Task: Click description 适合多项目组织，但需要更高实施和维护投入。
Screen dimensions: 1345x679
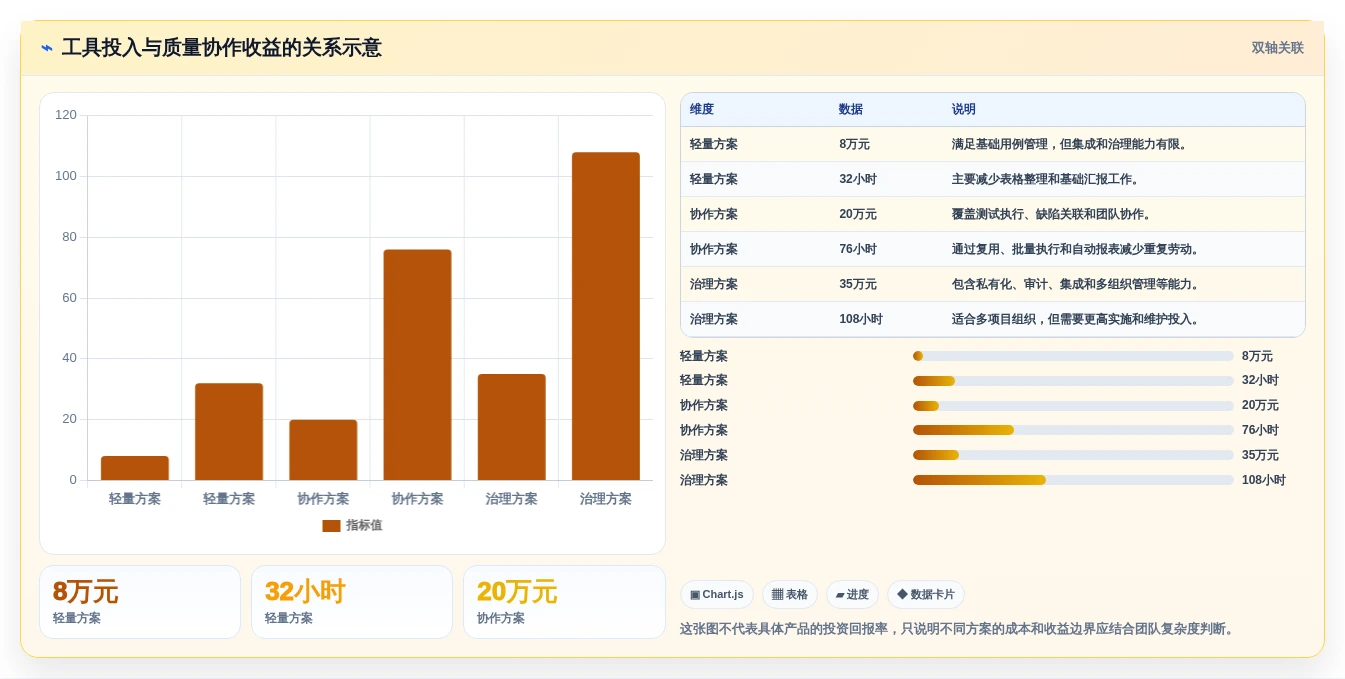Action: click(1077, 320)
